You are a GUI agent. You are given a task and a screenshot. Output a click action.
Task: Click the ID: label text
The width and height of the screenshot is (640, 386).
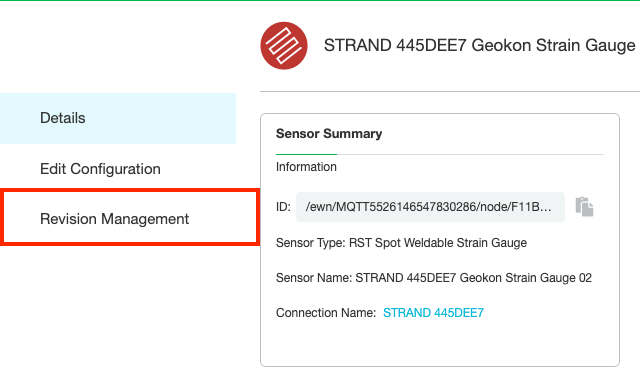click(283, 207)
